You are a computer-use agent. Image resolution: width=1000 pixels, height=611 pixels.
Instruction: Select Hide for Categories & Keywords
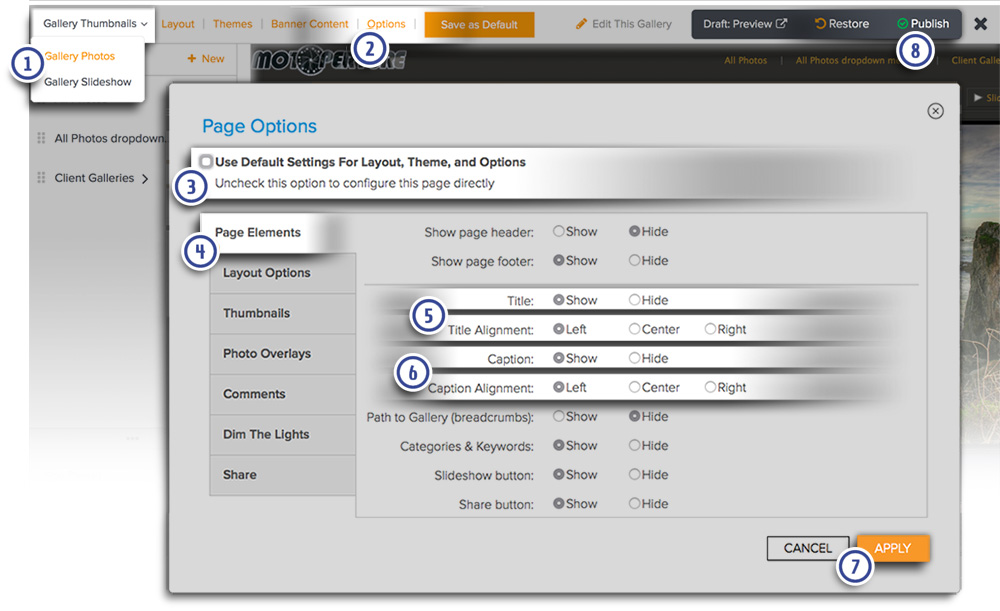tap(635, 445)
